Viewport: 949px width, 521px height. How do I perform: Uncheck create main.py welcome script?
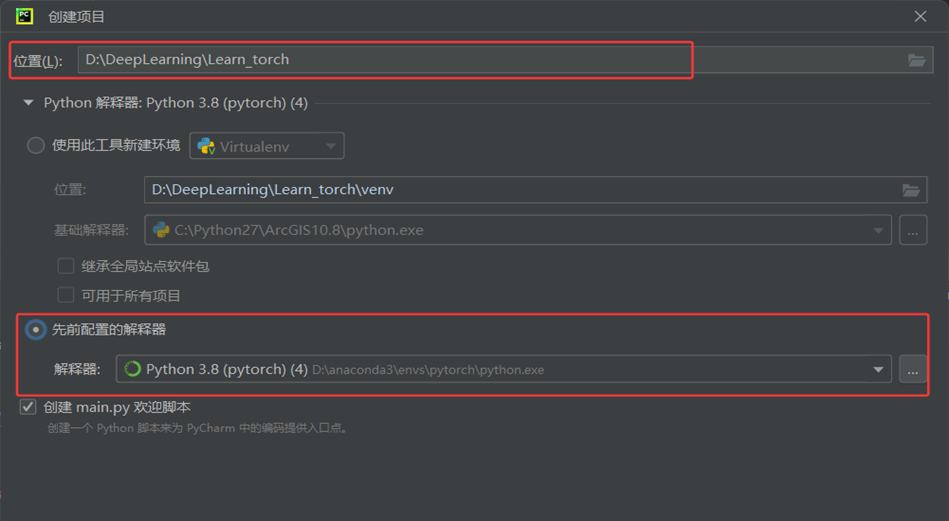[28, 407]
